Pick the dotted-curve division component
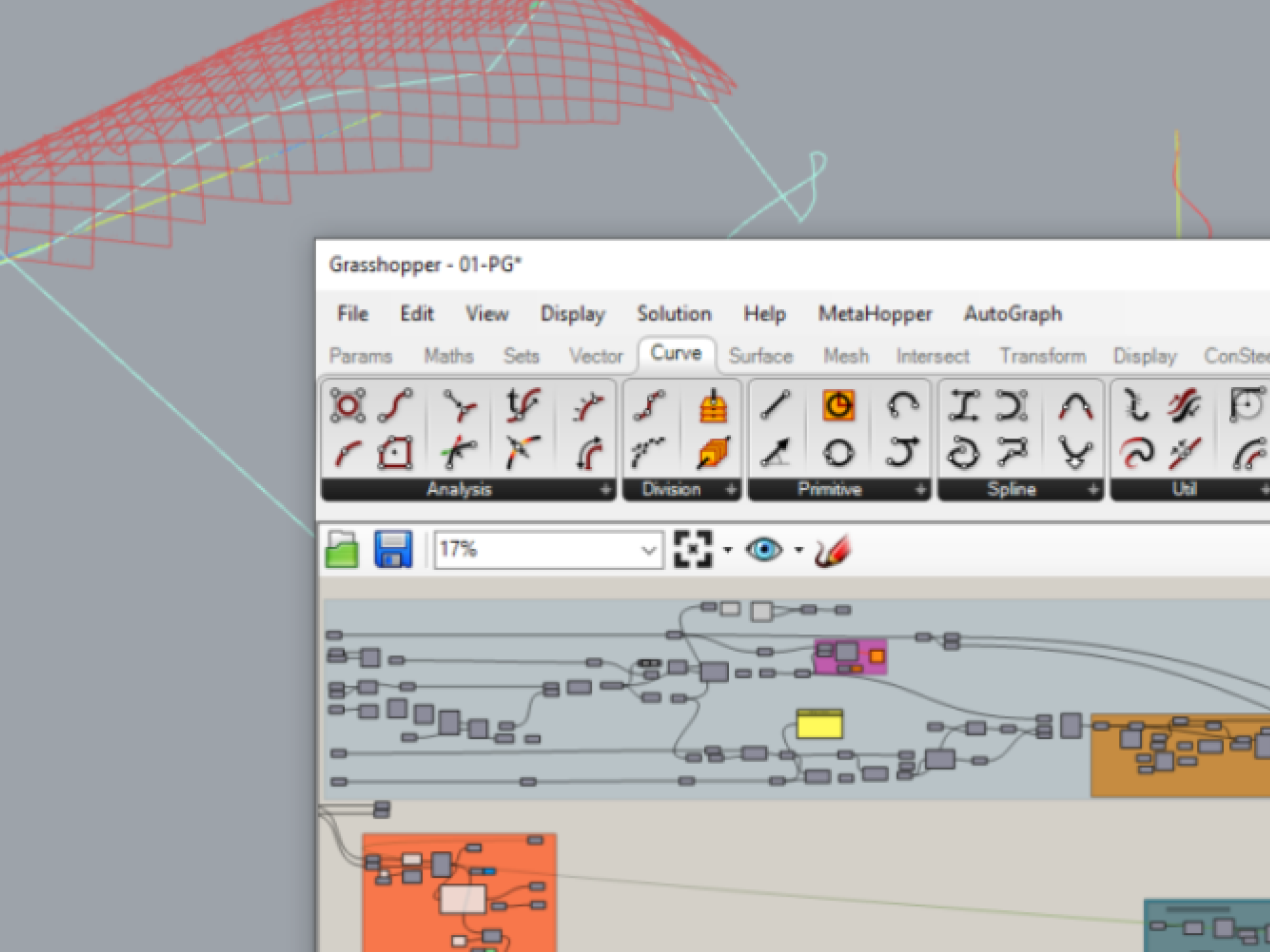This screenshot has width=1270, height=952. [649, 453]
